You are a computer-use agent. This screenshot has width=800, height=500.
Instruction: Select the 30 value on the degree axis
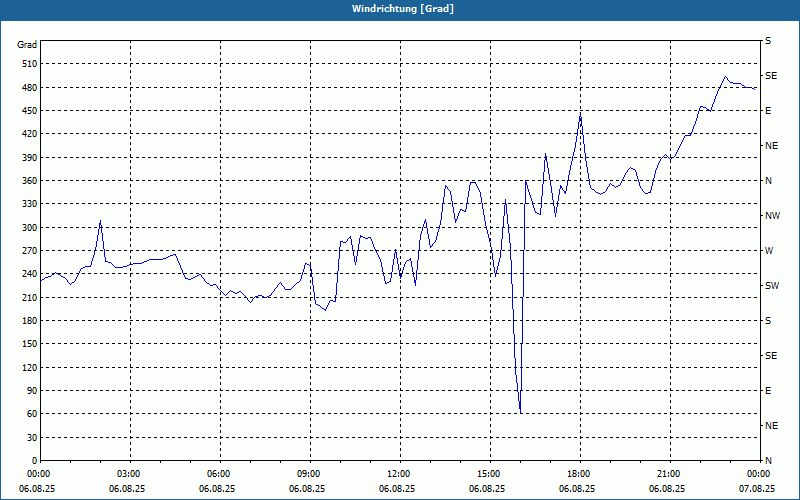pyautogui.click(x=32, y=437)
